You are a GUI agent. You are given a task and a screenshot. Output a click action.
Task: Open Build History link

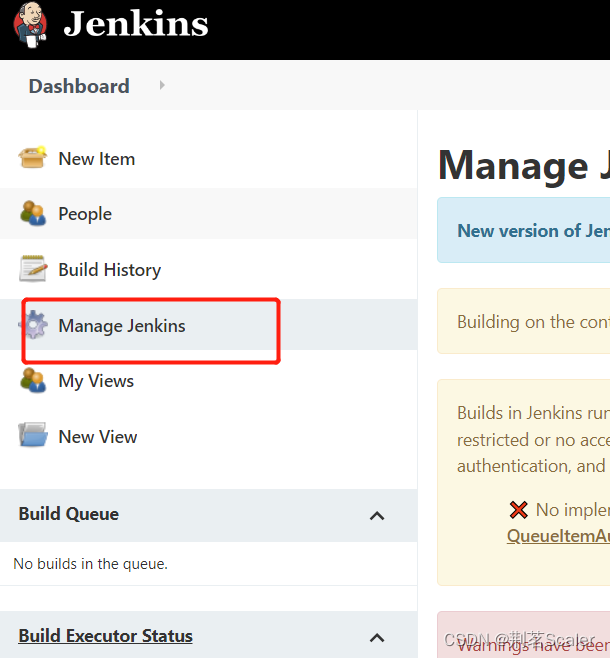[109, 270]
